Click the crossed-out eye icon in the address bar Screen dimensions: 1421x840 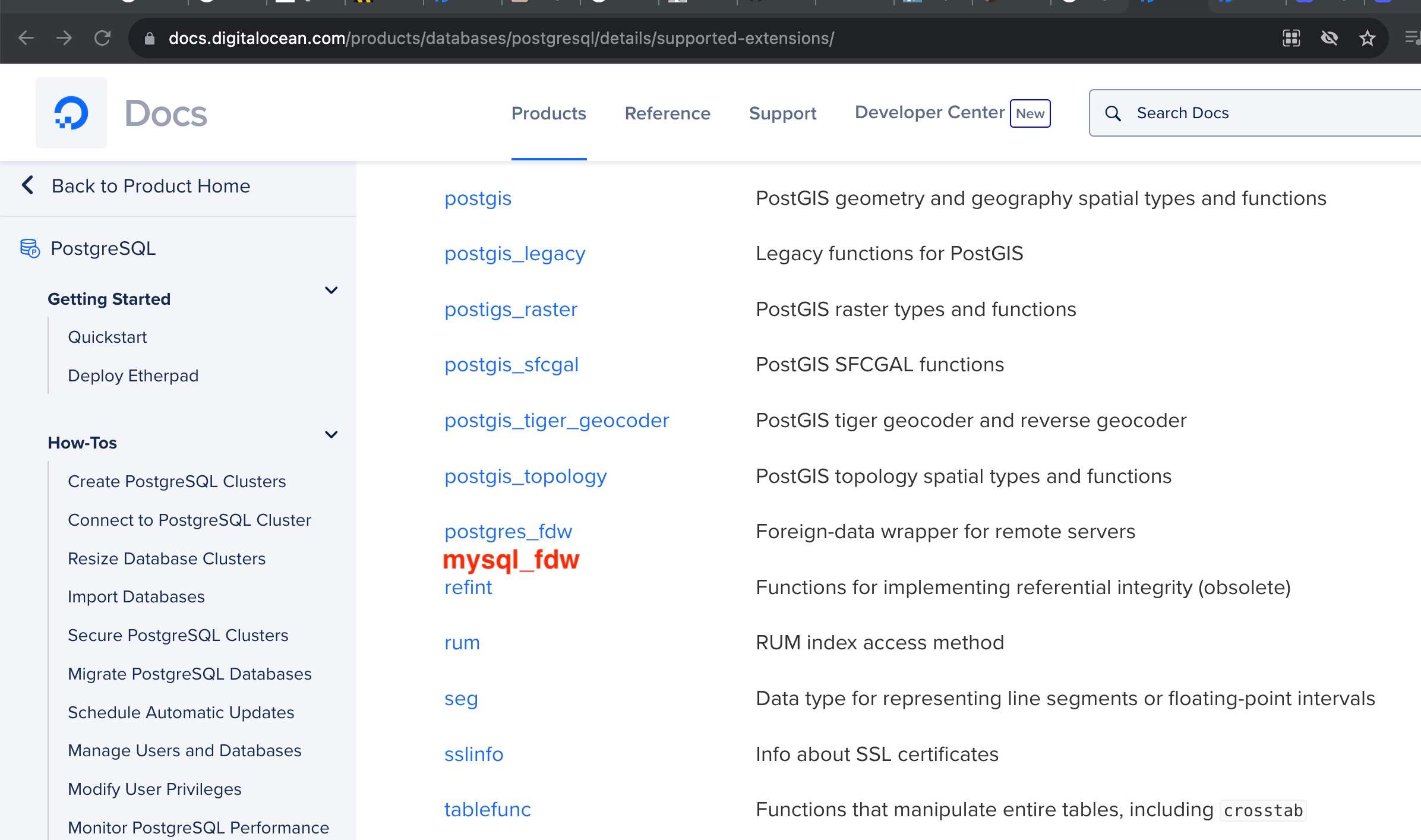(x=1329, y=38)
